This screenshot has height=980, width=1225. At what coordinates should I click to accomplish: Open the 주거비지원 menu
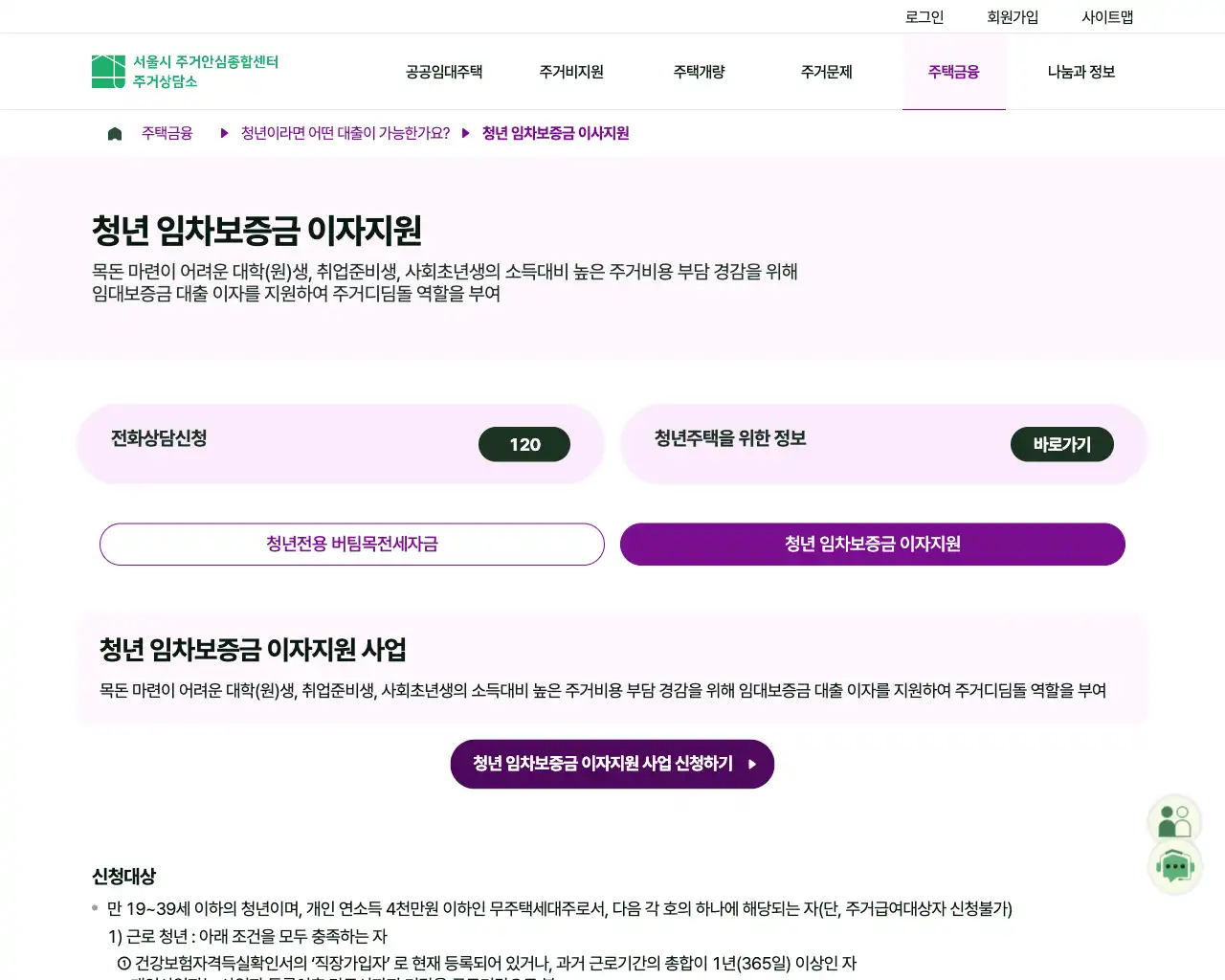click(x=571, y=71)
